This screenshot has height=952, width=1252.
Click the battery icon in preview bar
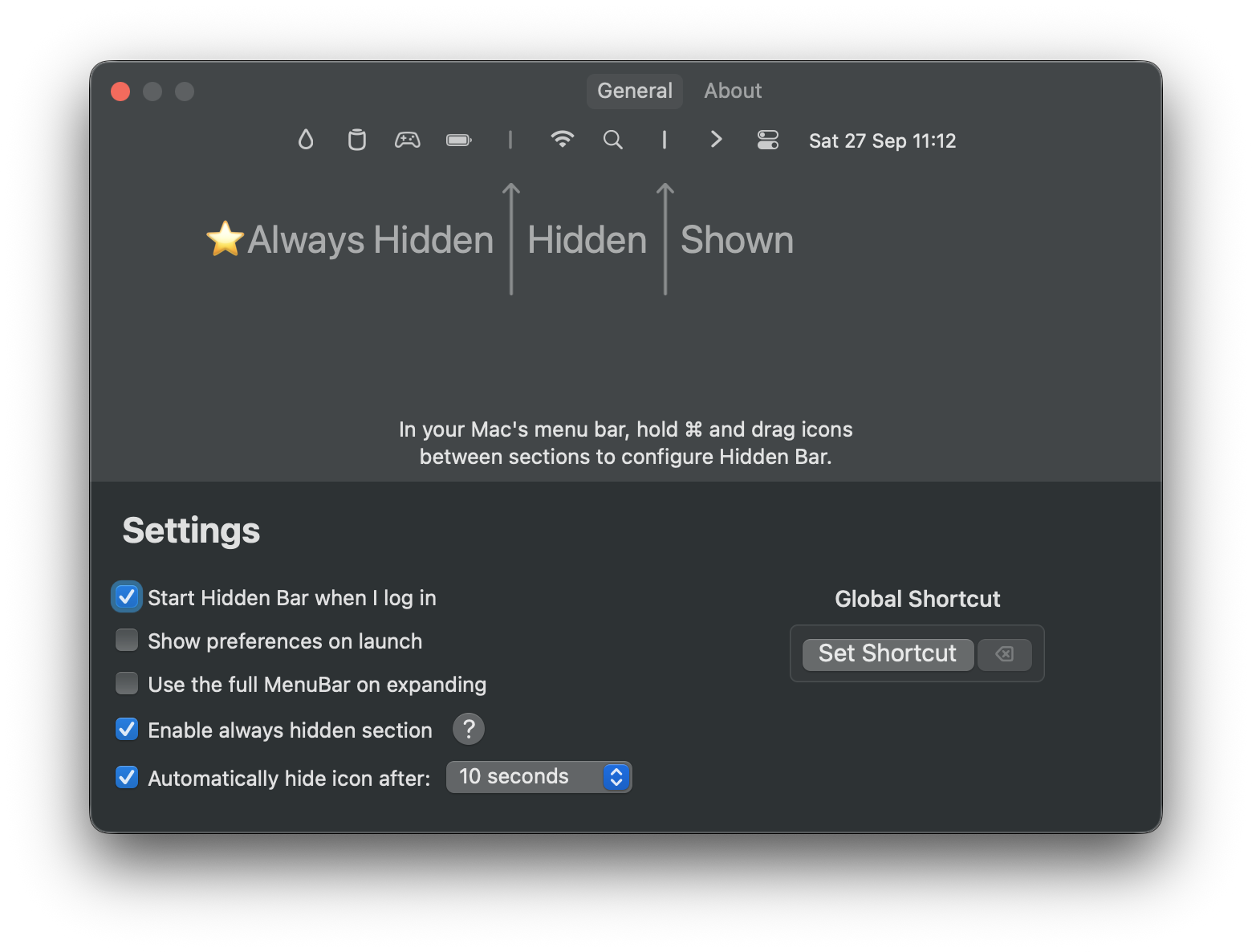pyautogui.click(x=459, y=140)
